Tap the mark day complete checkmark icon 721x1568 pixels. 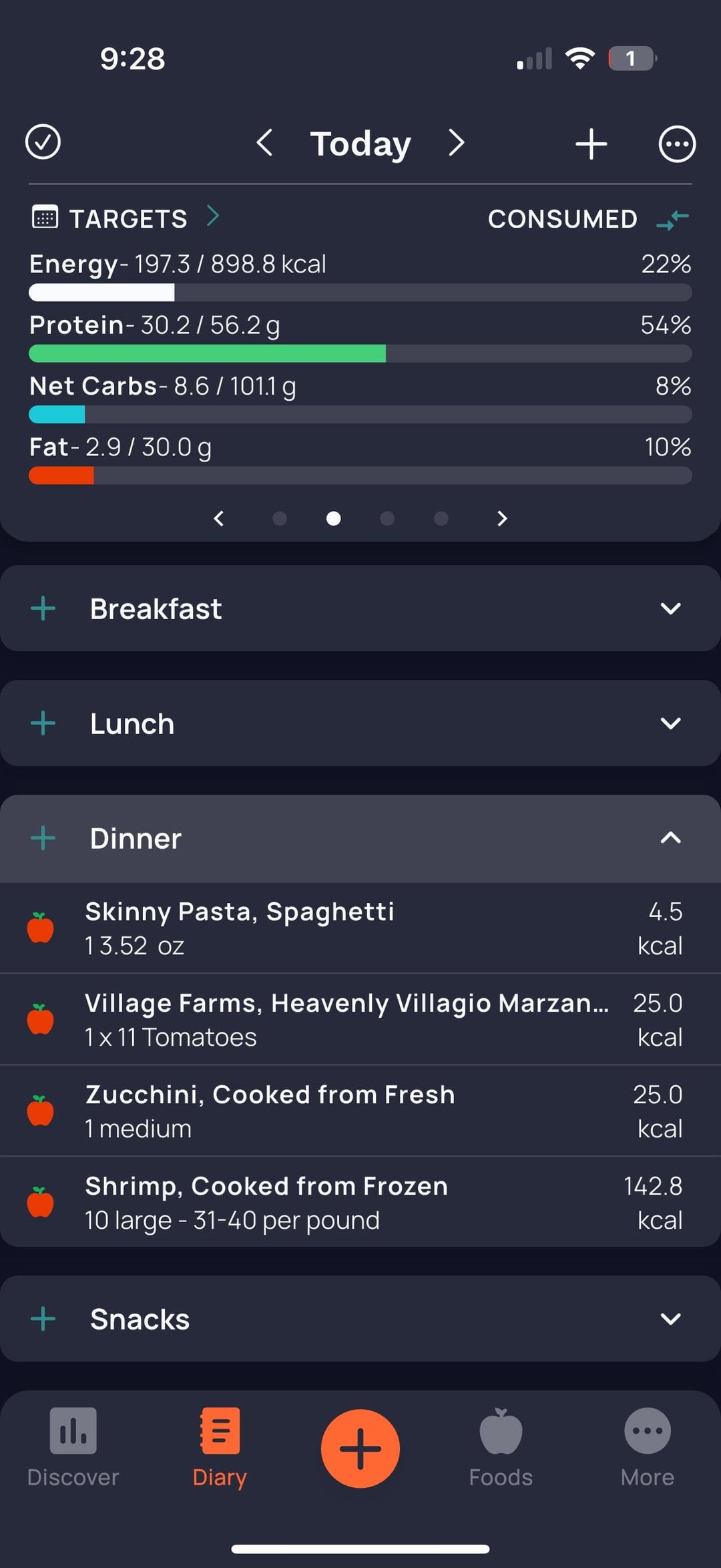pyautogui.click(x=43, y=142)
